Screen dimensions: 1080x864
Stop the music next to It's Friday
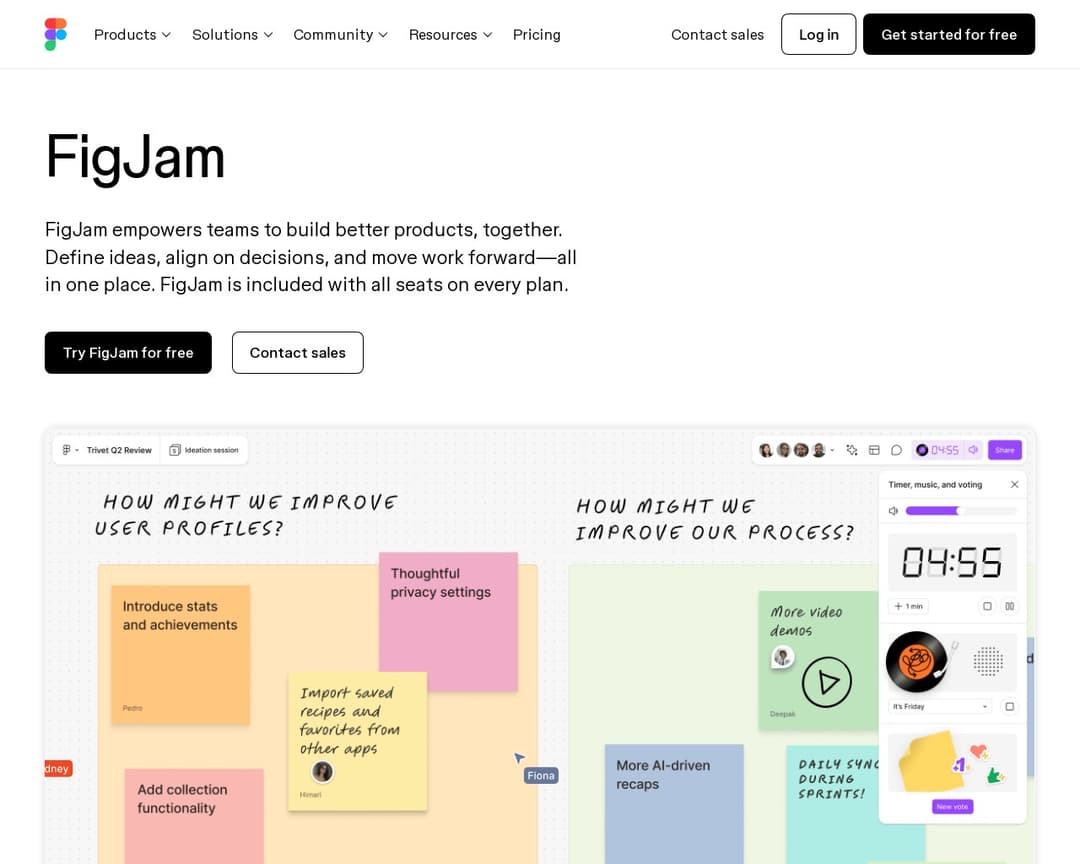click(x=1010, y=706)
